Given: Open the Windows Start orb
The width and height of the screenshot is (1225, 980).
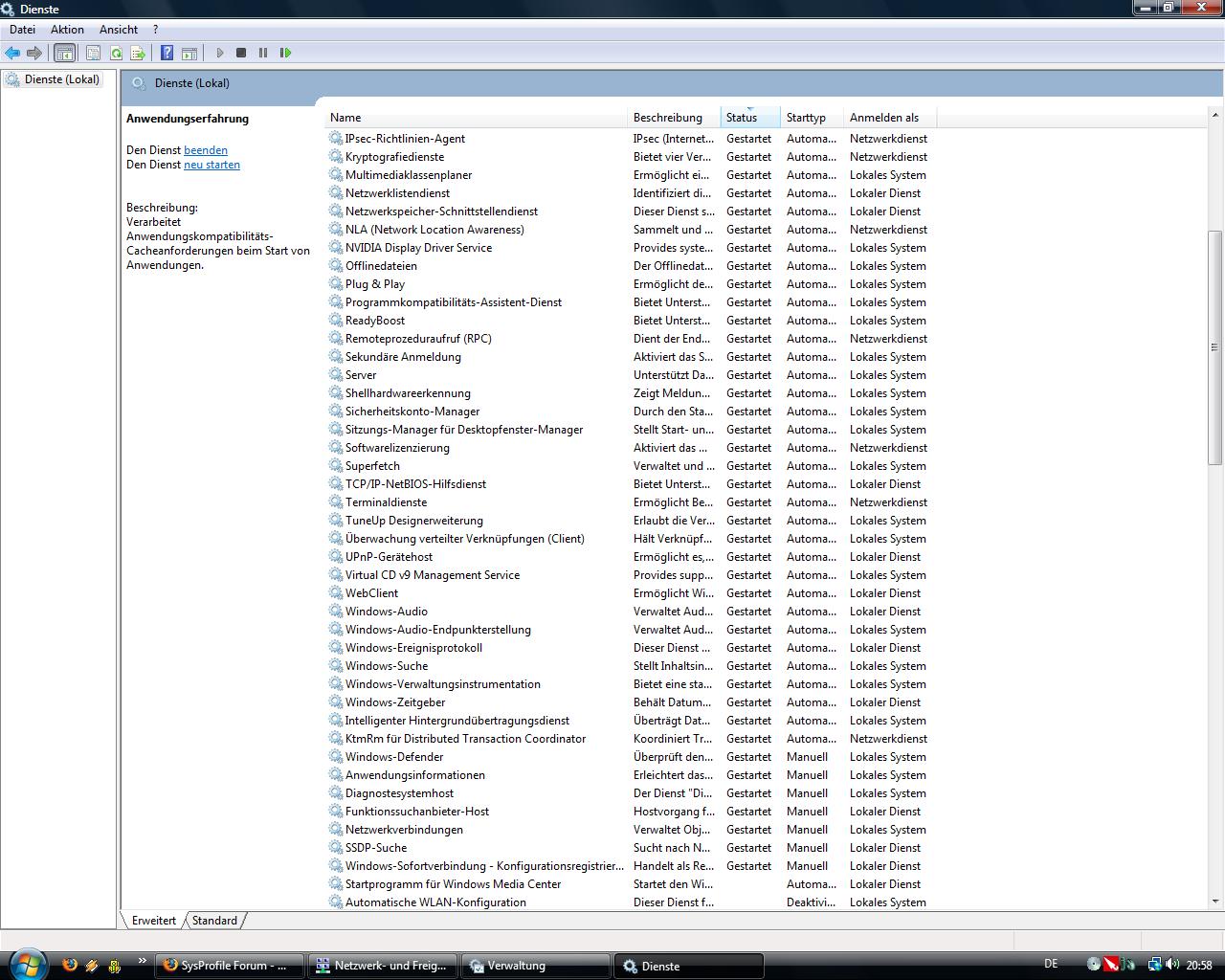Looking at the screenshot, I should coord(26,964).
